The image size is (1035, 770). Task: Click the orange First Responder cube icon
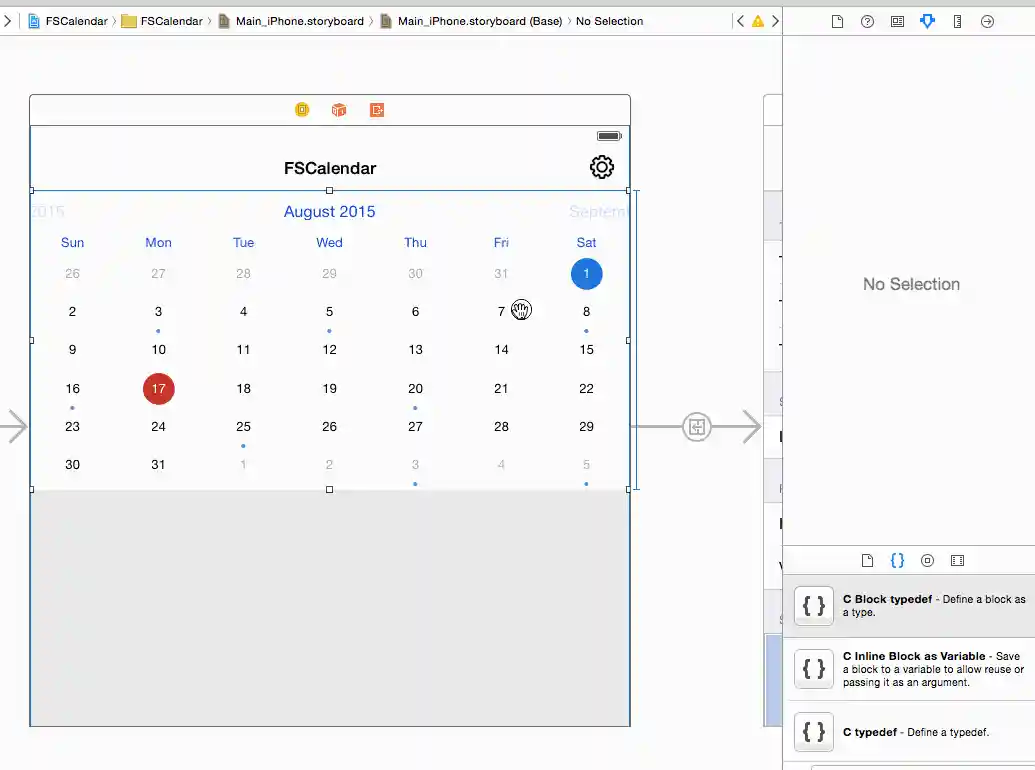(x=339, y=110)
